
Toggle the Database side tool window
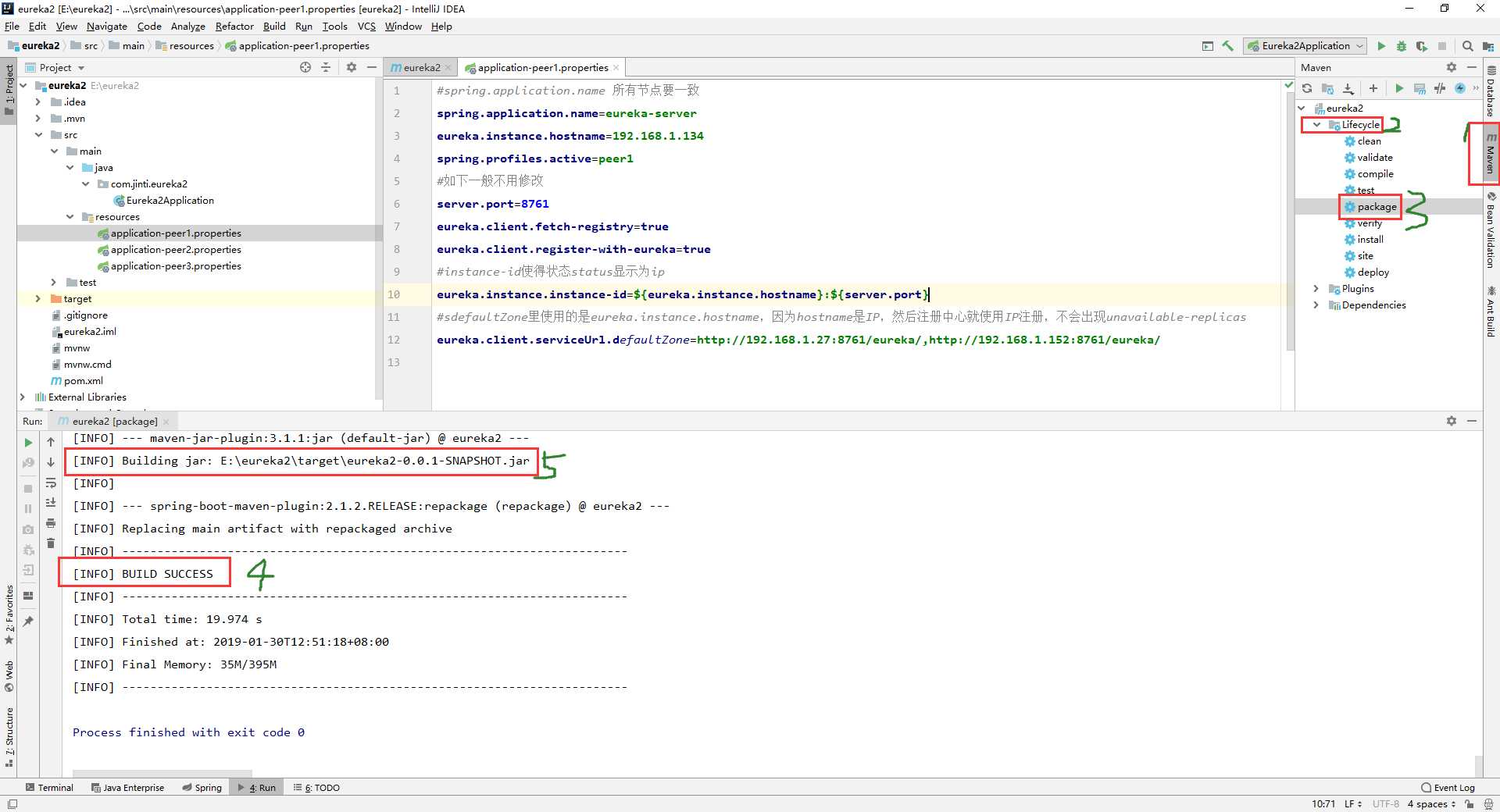coord(1491,91)
